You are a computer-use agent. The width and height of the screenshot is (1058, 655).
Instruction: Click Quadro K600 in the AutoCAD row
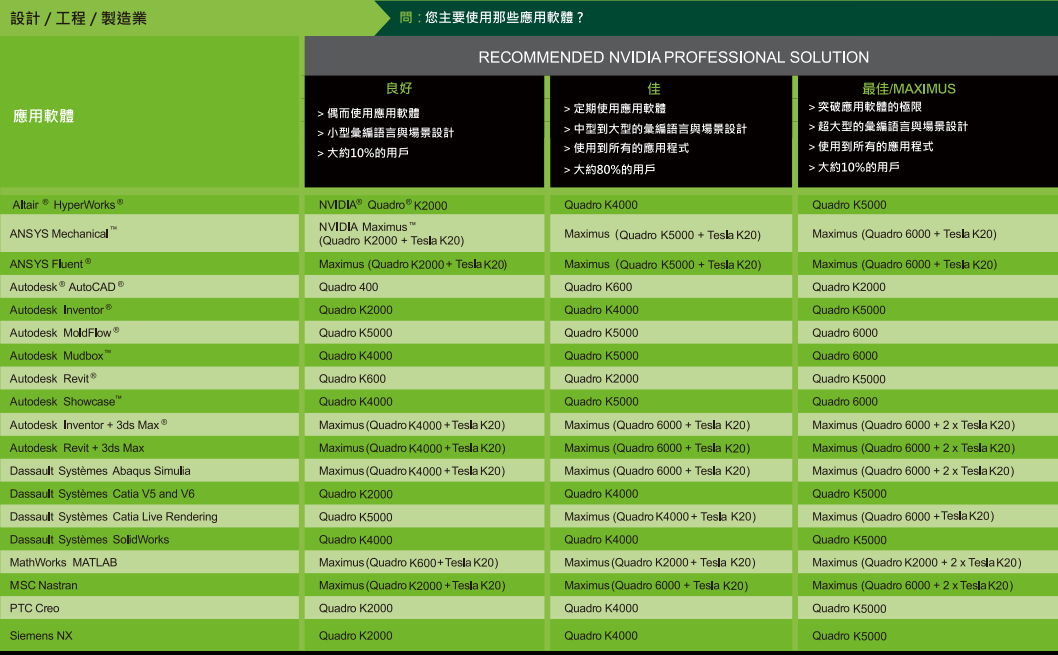click(x=598, y=287)
